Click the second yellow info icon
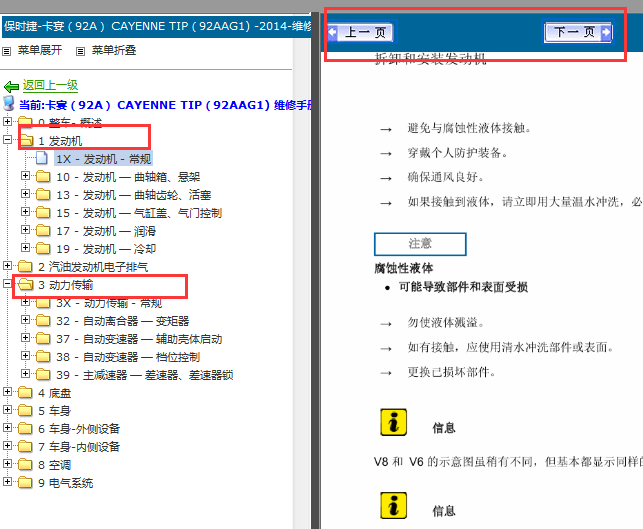Image resolution: width=643 pixels, height=529 pixels. click(x=393, y=505)
